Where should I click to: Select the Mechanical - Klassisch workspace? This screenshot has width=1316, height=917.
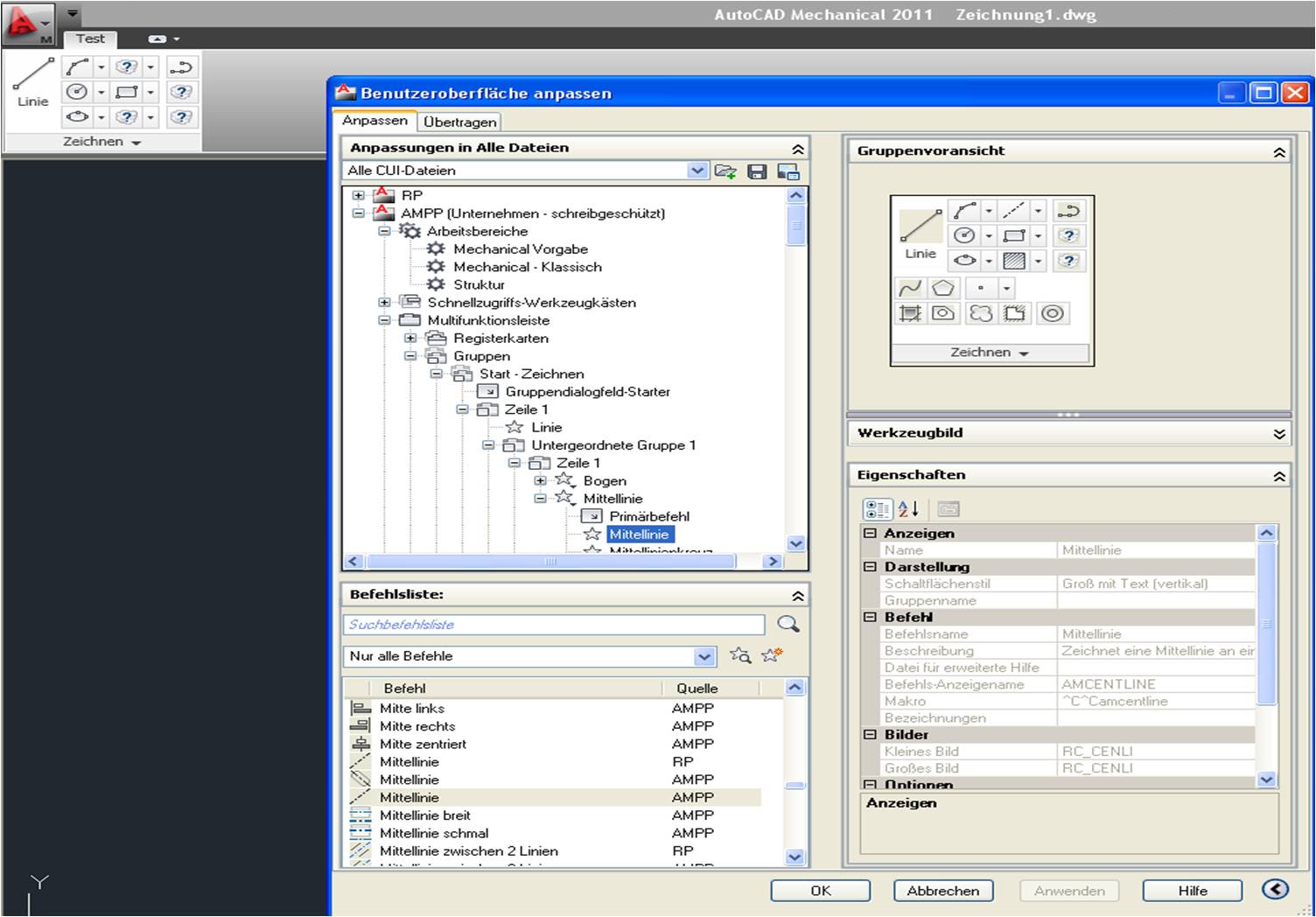527,267
